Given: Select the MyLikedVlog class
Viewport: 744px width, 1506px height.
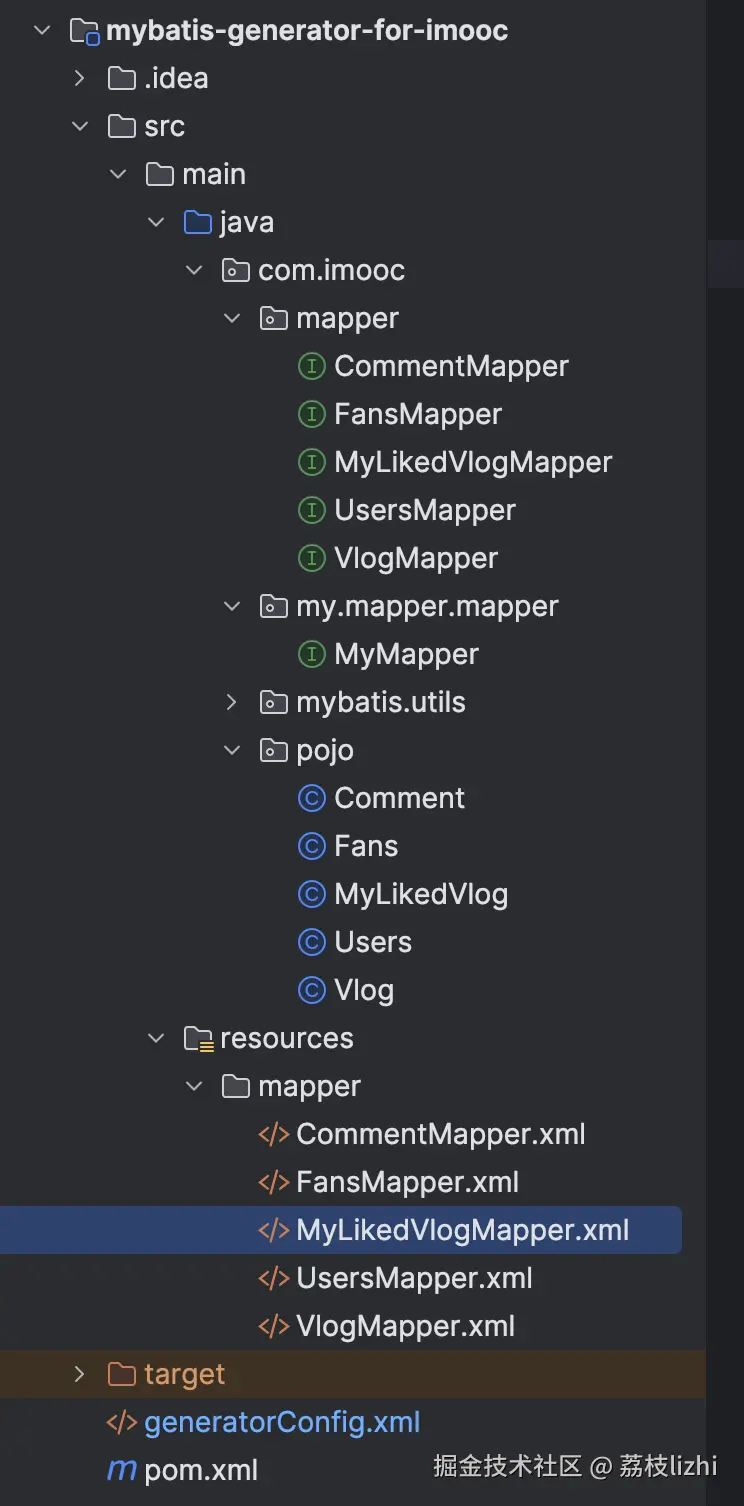Looking at the screenshot, I should tap(421, 895).
